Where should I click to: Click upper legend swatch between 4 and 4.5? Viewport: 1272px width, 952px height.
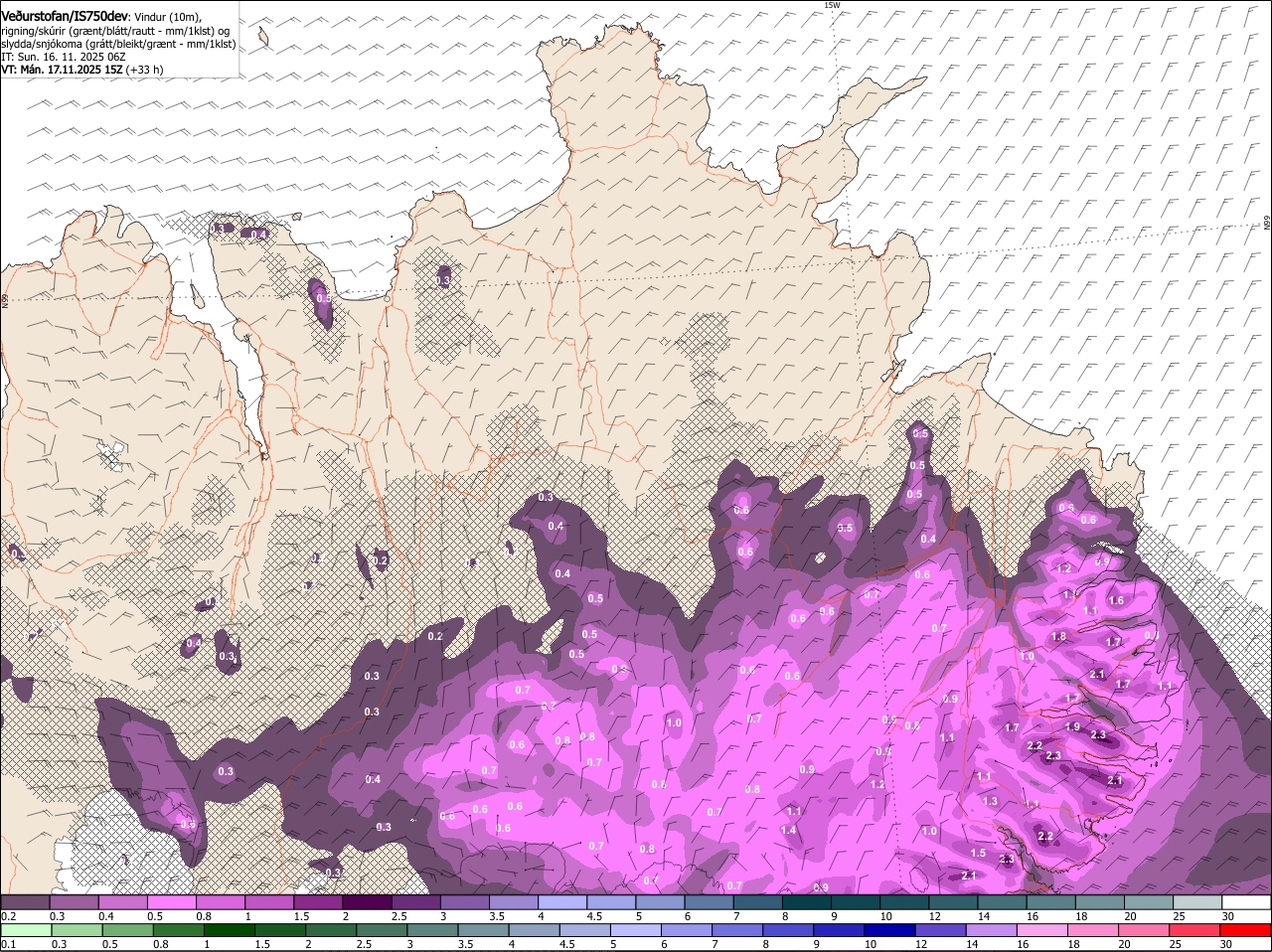pyautogui.click(x=562, y=901)
